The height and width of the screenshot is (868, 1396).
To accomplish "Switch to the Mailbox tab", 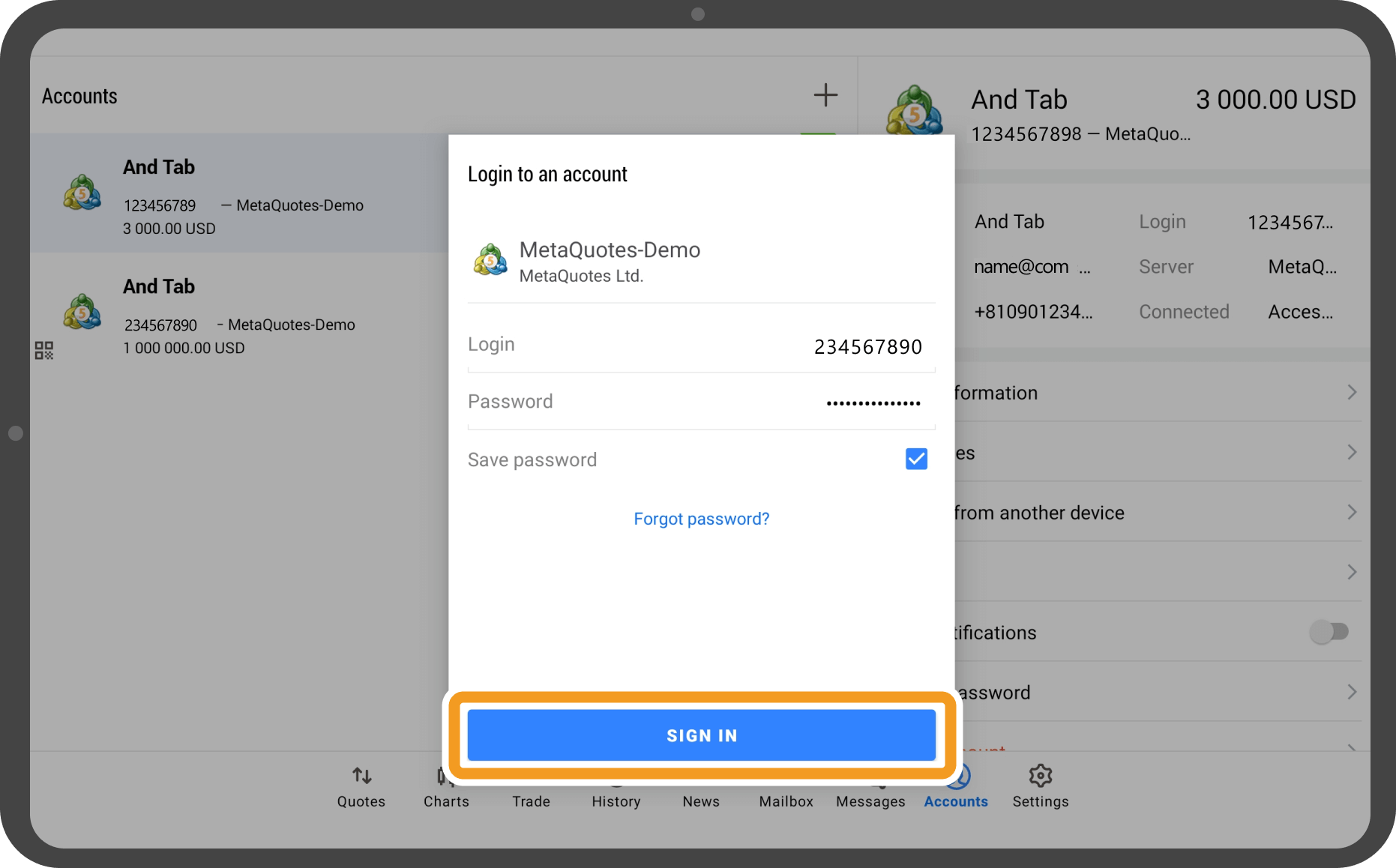I will 786,801.
